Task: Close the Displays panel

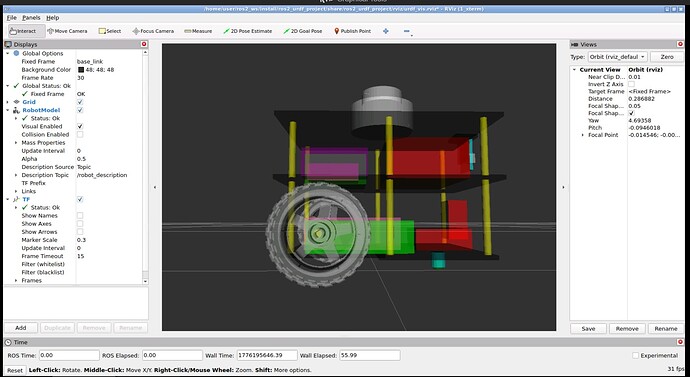Action: pyautogui.click(x=144, y=44)
